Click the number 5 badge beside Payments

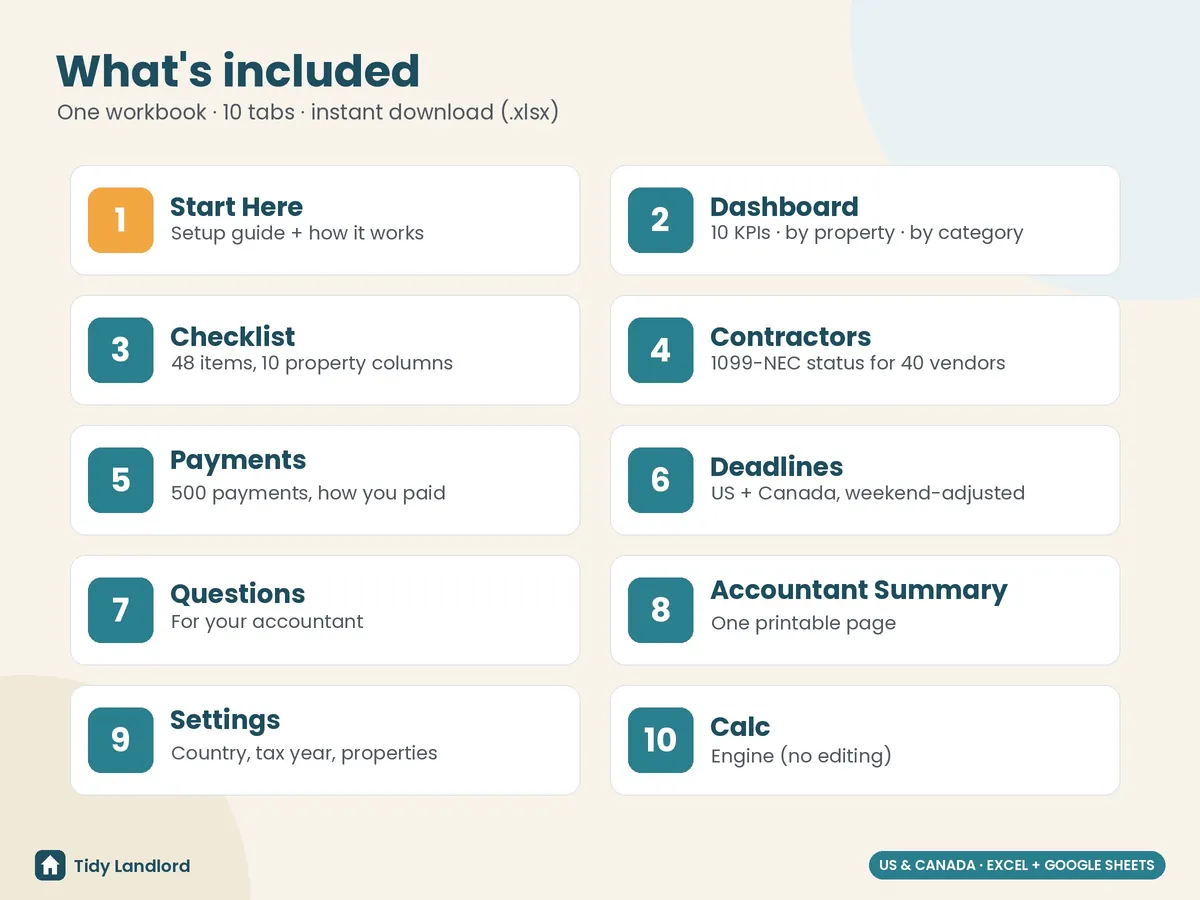[x=121, y=480]
